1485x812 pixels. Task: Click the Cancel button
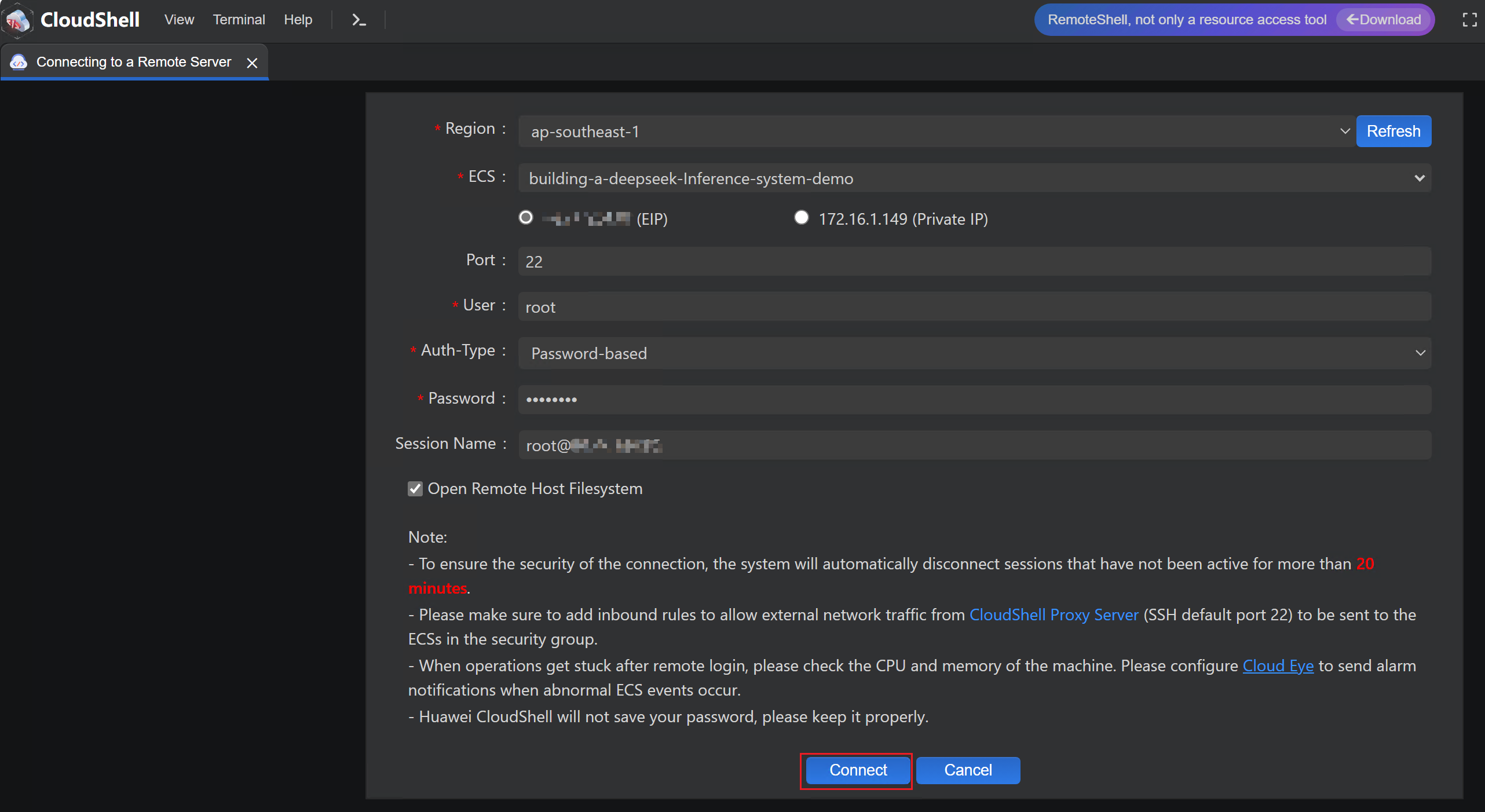(x=968, y=770)
